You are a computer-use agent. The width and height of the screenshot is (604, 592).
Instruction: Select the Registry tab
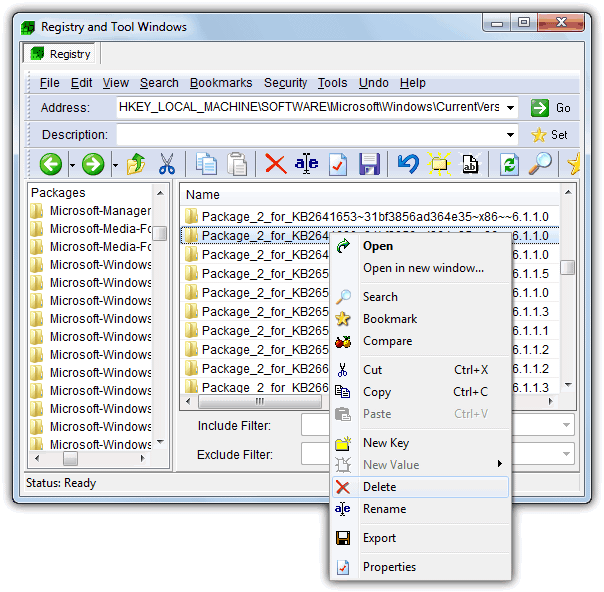[x=61, y=54]
